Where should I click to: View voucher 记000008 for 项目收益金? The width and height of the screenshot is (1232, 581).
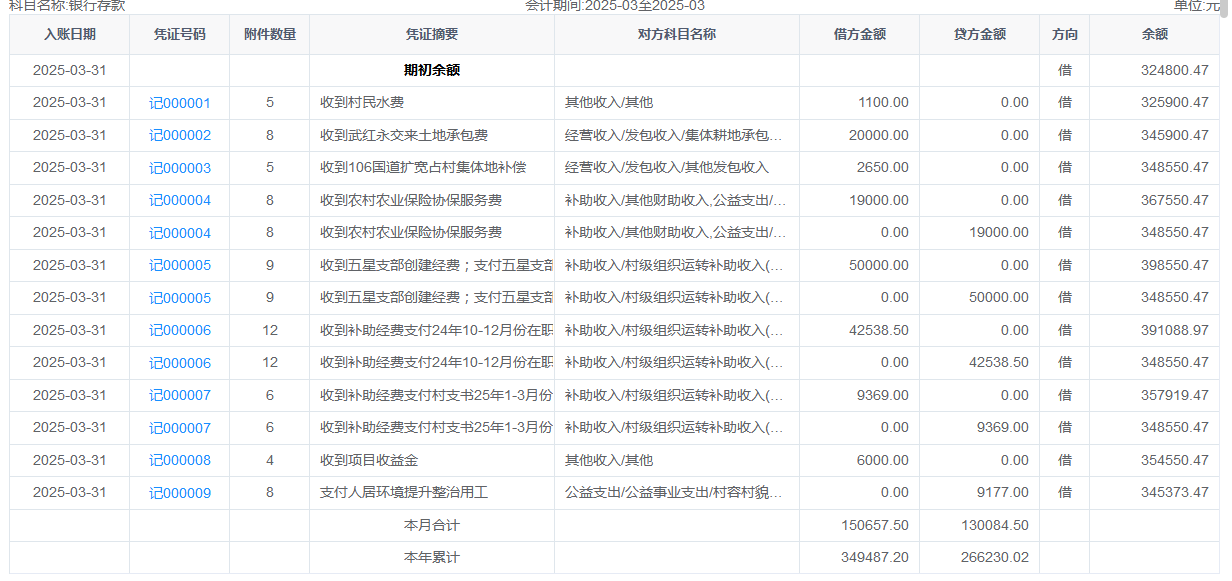click(180, 461)
